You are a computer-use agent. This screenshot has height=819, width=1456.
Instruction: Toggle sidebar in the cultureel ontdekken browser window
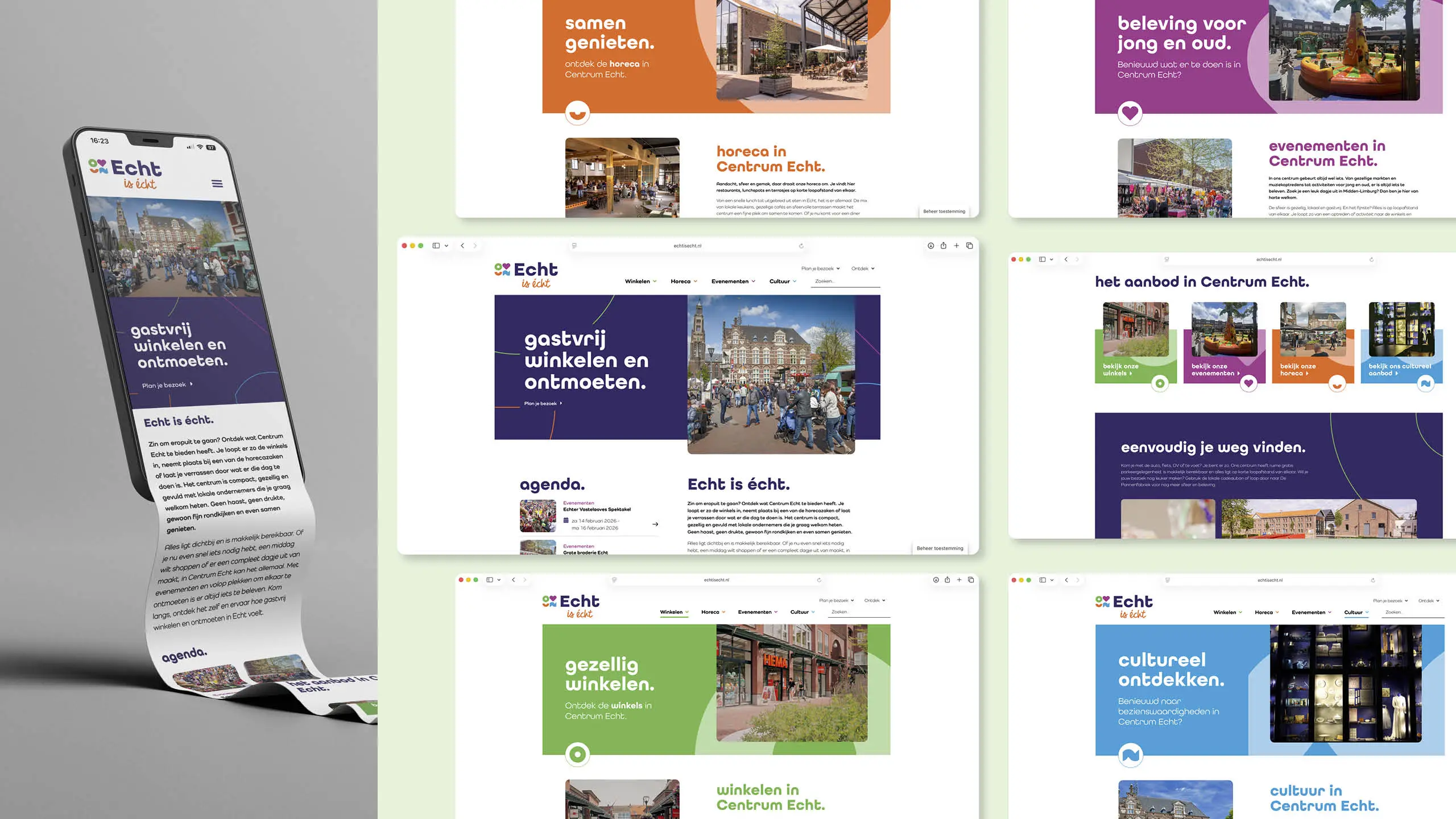click(x=1043, y=580)
